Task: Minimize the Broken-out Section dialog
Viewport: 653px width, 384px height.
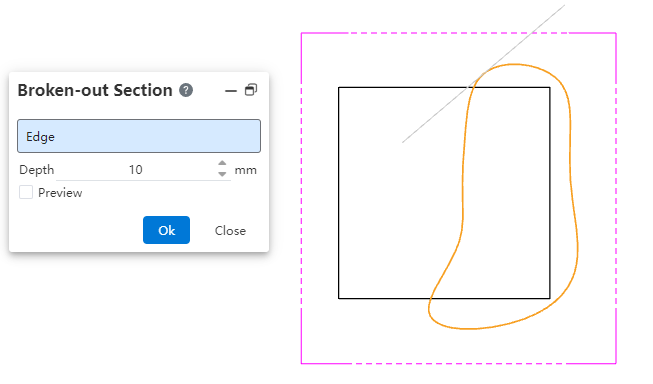Action: 231,90
